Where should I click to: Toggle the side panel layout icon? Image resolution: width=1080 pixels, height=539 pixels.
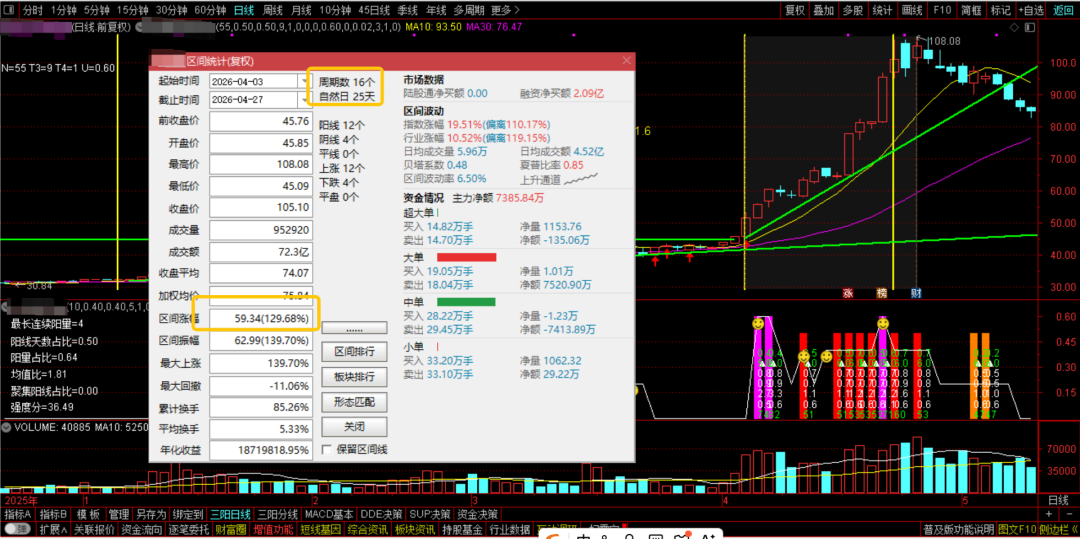[1029, 27]
